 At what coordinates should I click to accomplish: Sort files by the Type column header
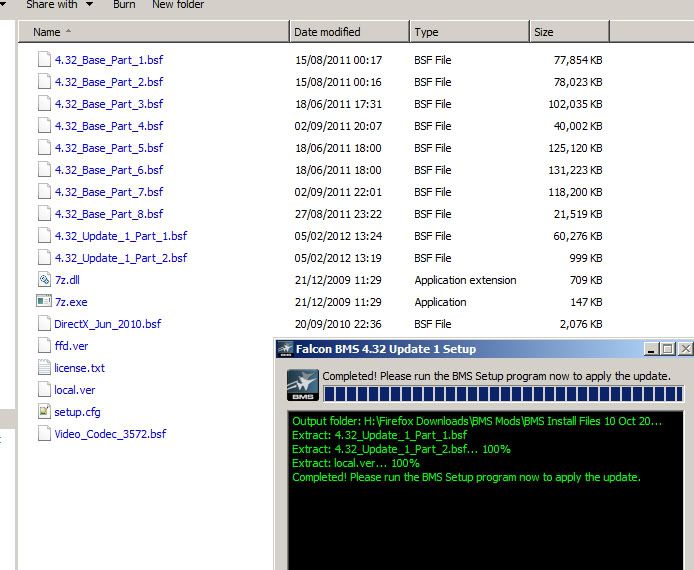470,32
